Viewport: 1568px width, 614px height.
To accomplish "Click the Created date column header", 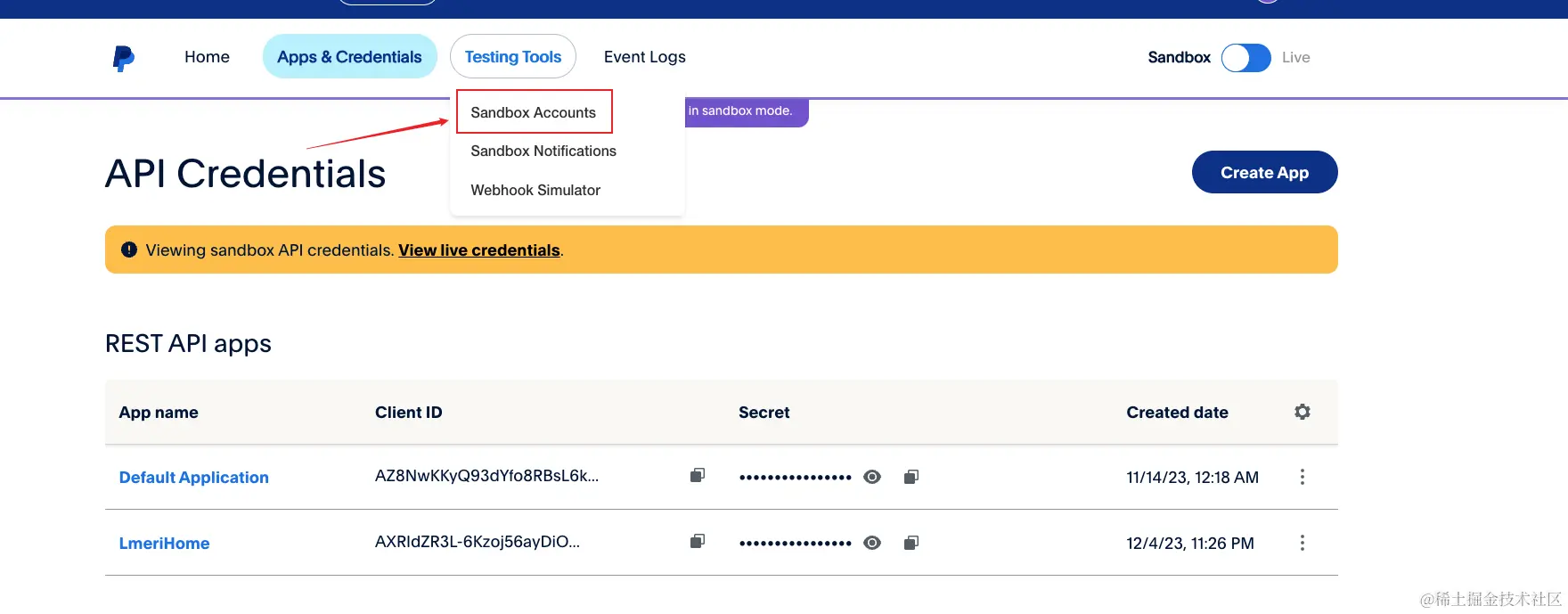I will click(1177, 413).
